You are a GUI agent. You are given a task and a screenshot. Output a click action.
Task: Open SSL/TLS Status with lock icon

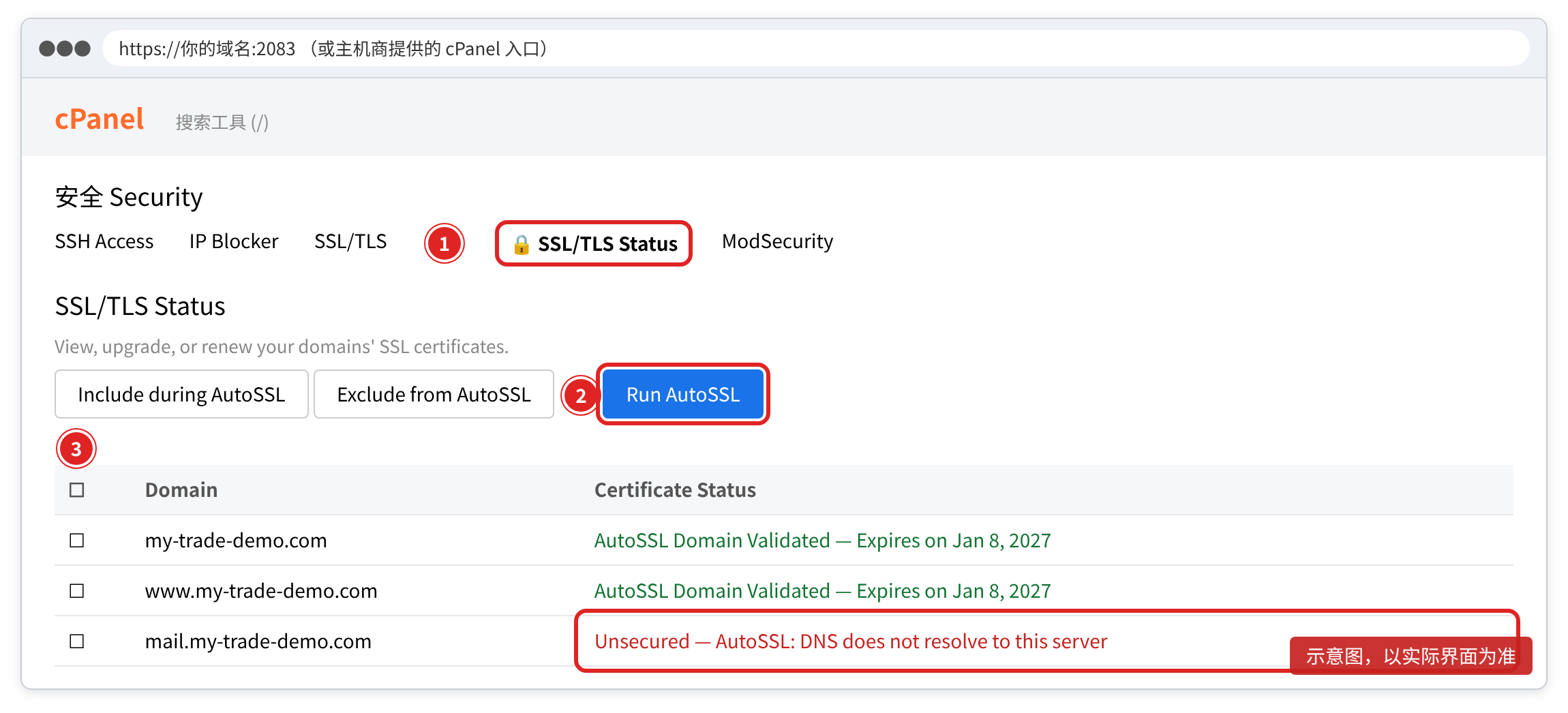(594, 243)
